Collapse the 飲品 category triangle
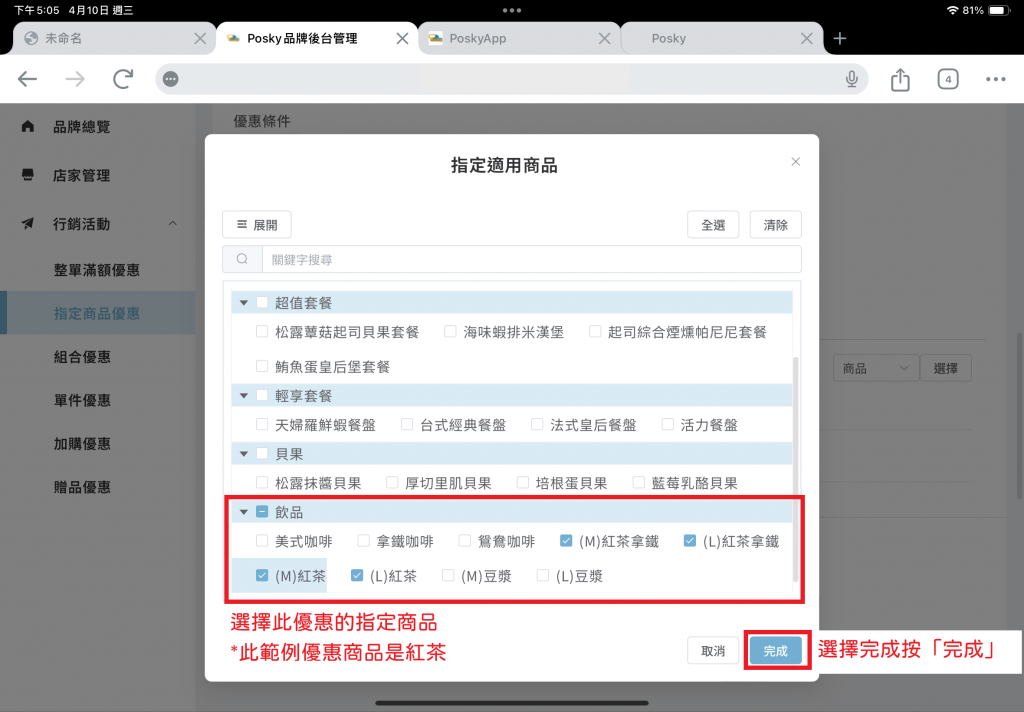Image resolution: width=1024 pixels, height=712 pixels. [x=244, y=511]
